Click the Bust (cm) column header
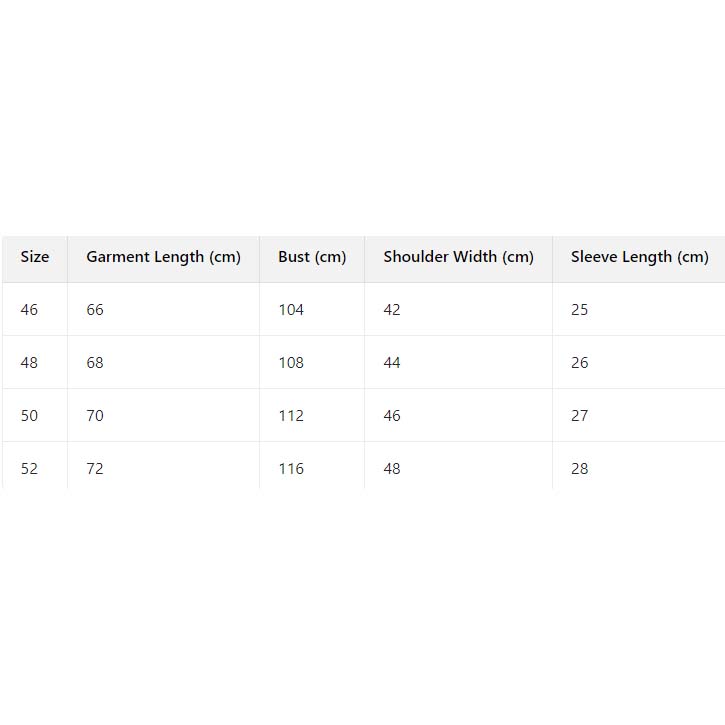725x725 pixels. pyautogui.click(x=312, y=257)
